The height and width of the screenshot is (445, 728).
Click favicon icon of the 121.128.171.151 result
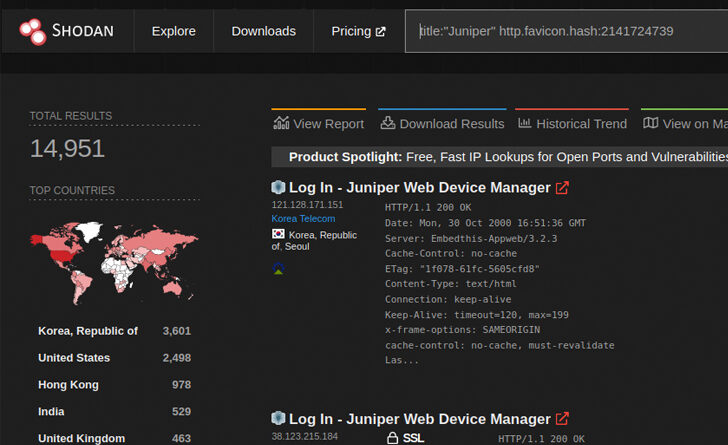[x=278, y=187]
